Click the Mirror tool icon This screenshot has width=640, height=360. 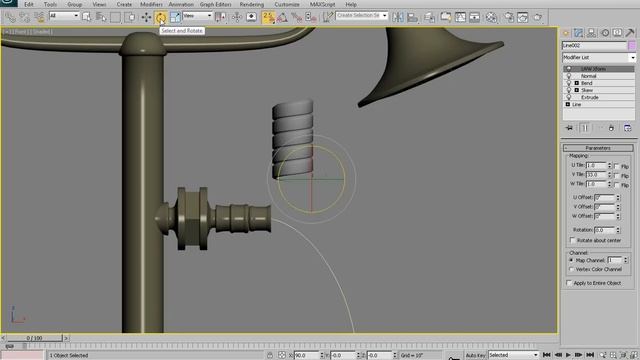tap(398, 17)
